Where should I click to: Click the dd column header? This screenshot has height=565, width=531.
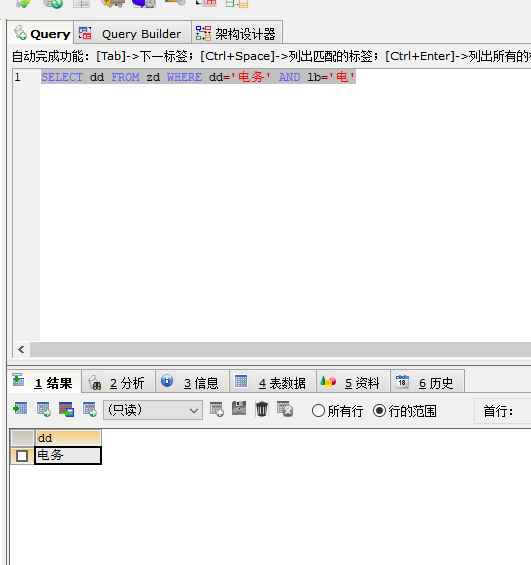tap(68, 438)
